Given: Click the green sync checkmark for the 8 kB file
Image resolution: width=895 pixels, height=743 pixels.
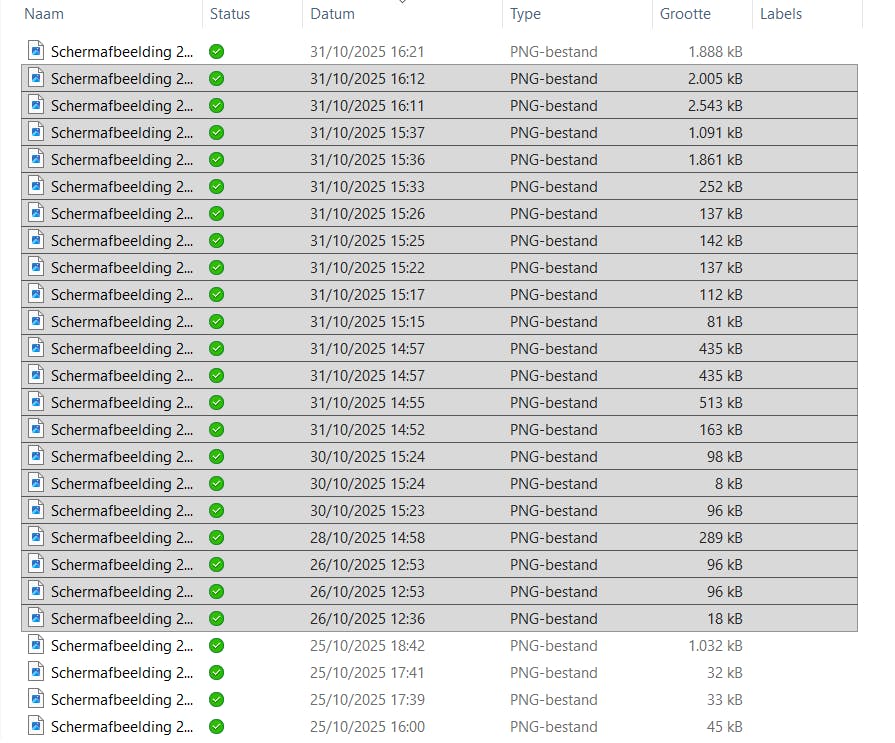Looking at the screenshot, I should [x=216, y=483].
